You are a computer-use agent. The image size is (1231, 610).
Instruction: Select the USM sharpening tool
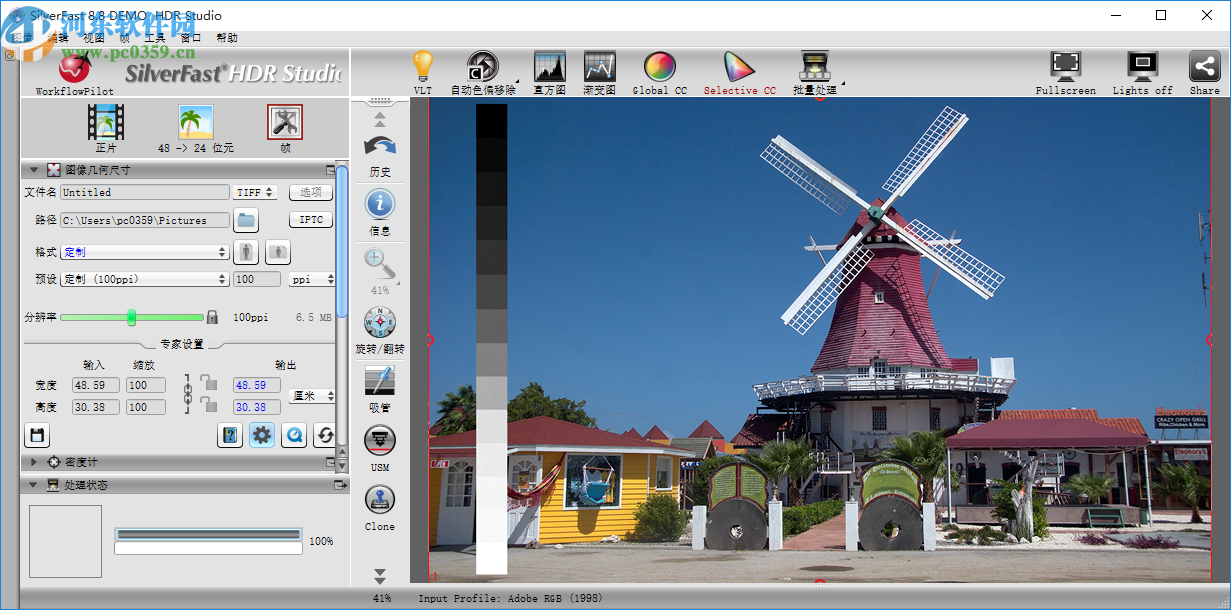(x=380, y=441)
